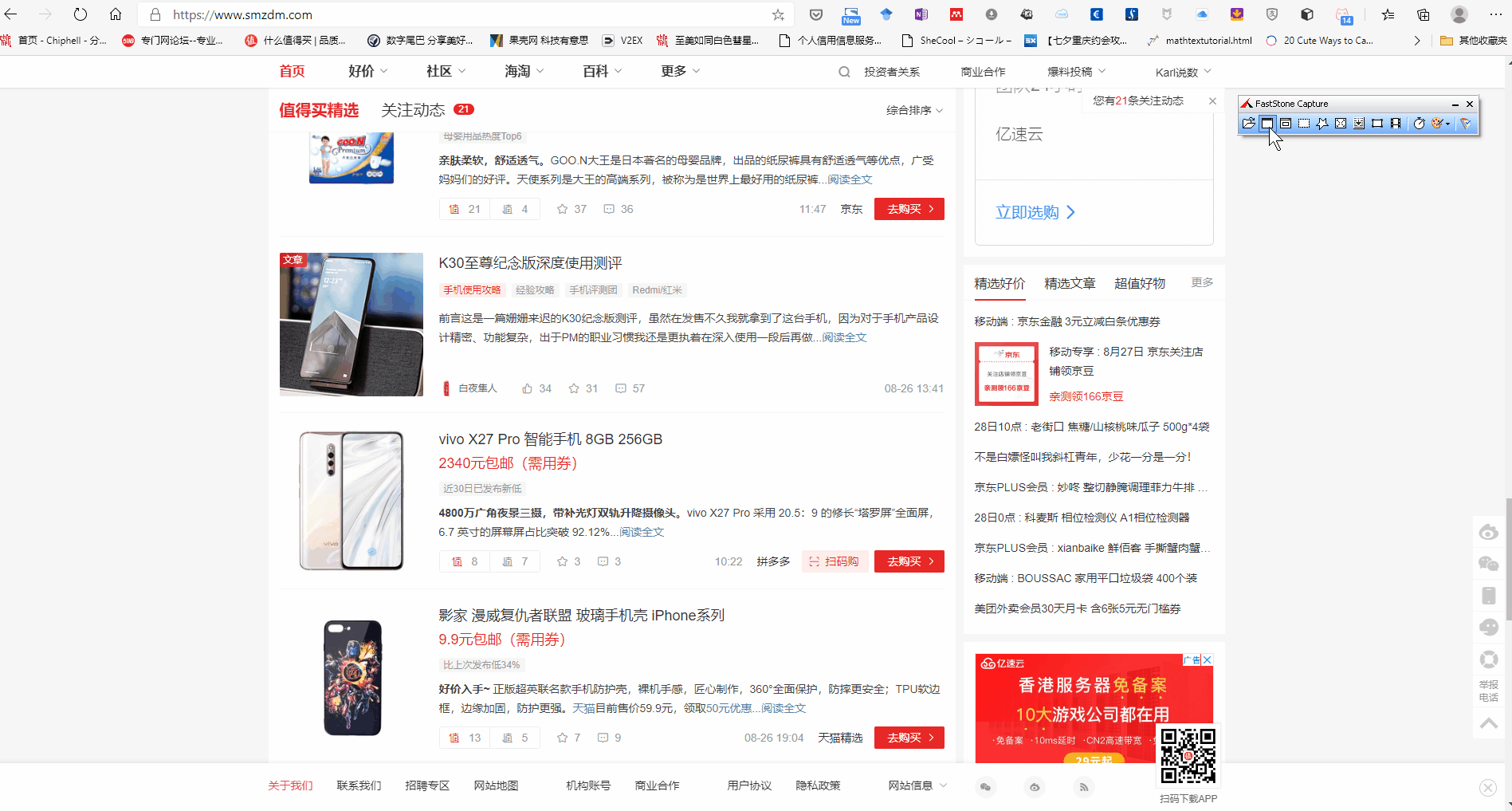
Task: Click back-to-top arrow on right sidebar
Action: pyautogui.click(x=1488, y=723)
